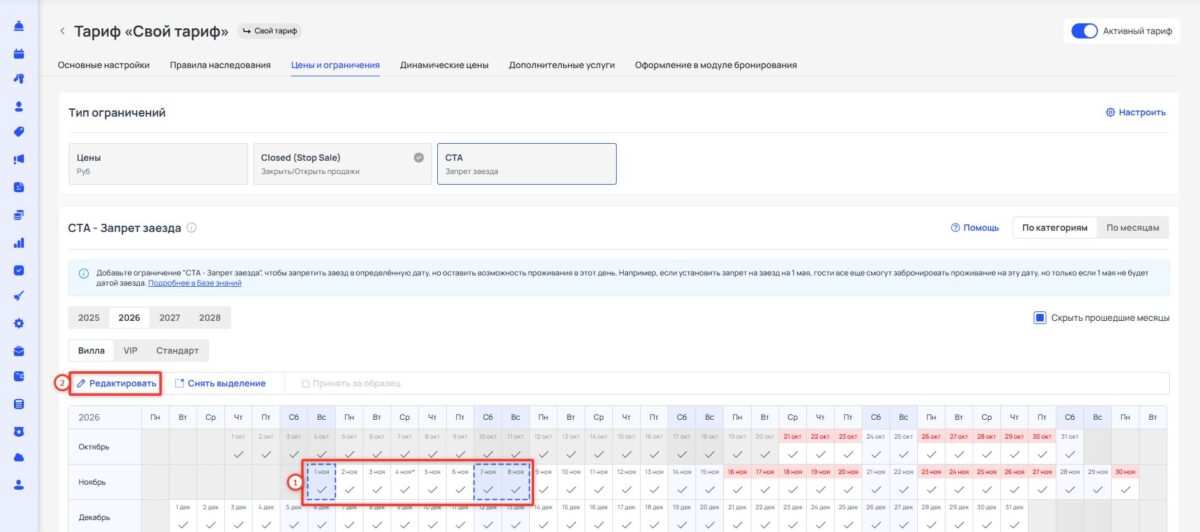The height and width of the screenshot is (532, 1200).
Task: Toggle the checkmark under 7 ноя
Action: tap(488, 489)
